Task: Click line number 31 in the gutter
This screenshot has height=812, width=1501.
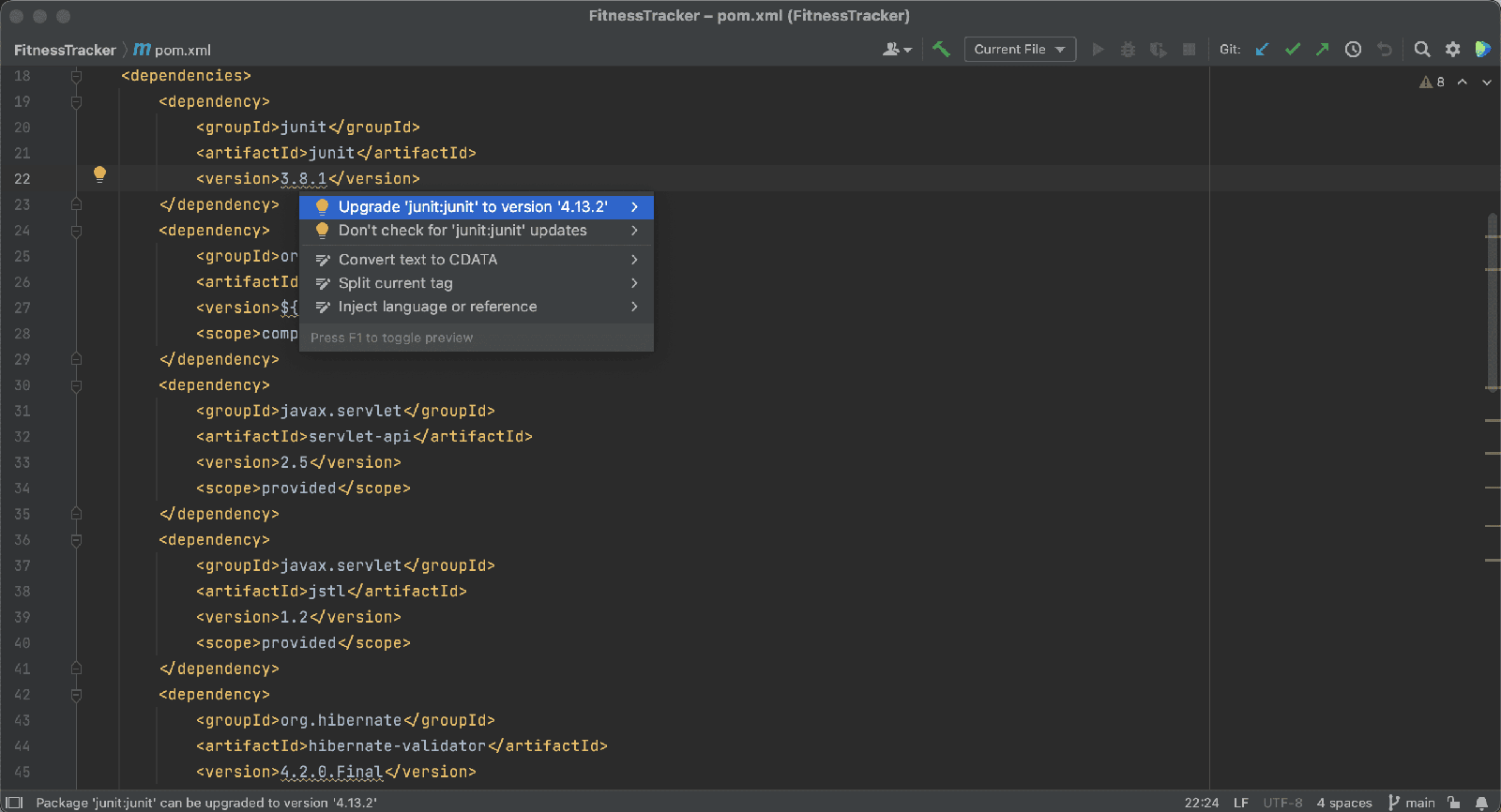Action: pyautogui.click(x=22, y=412)
